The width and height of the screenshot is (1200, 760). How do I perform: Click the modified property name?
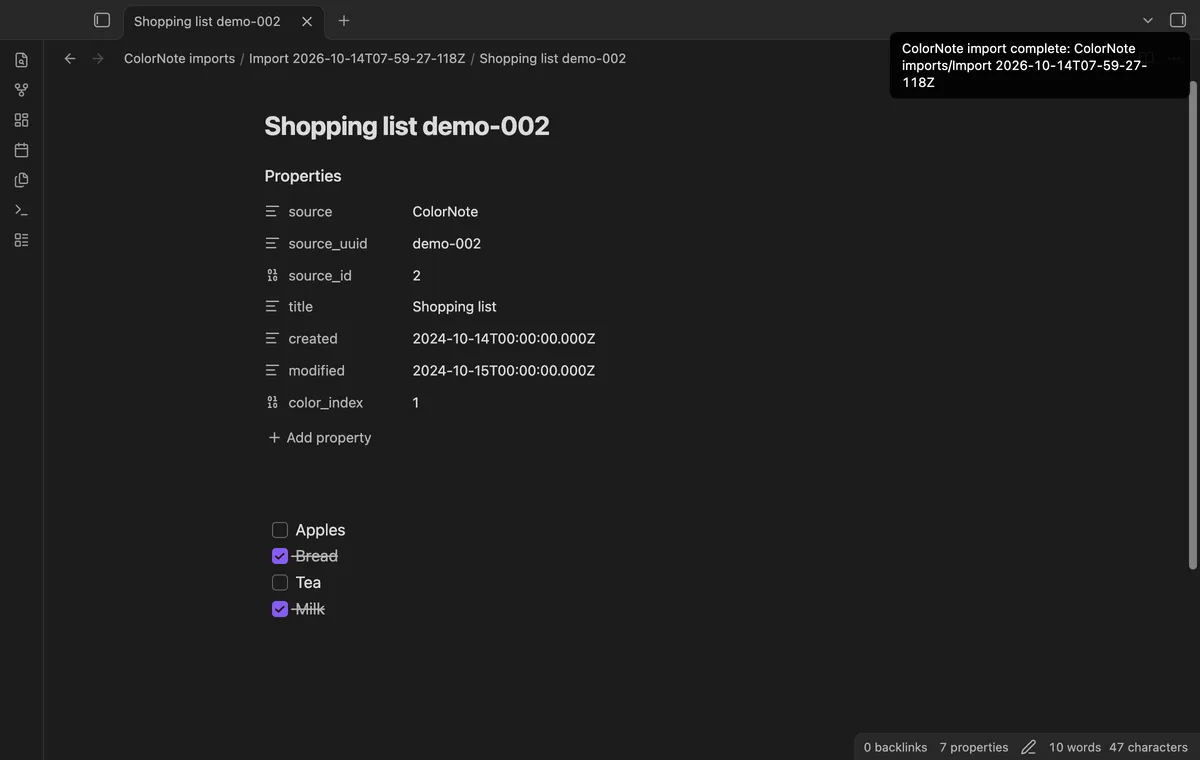click(316, 371)
